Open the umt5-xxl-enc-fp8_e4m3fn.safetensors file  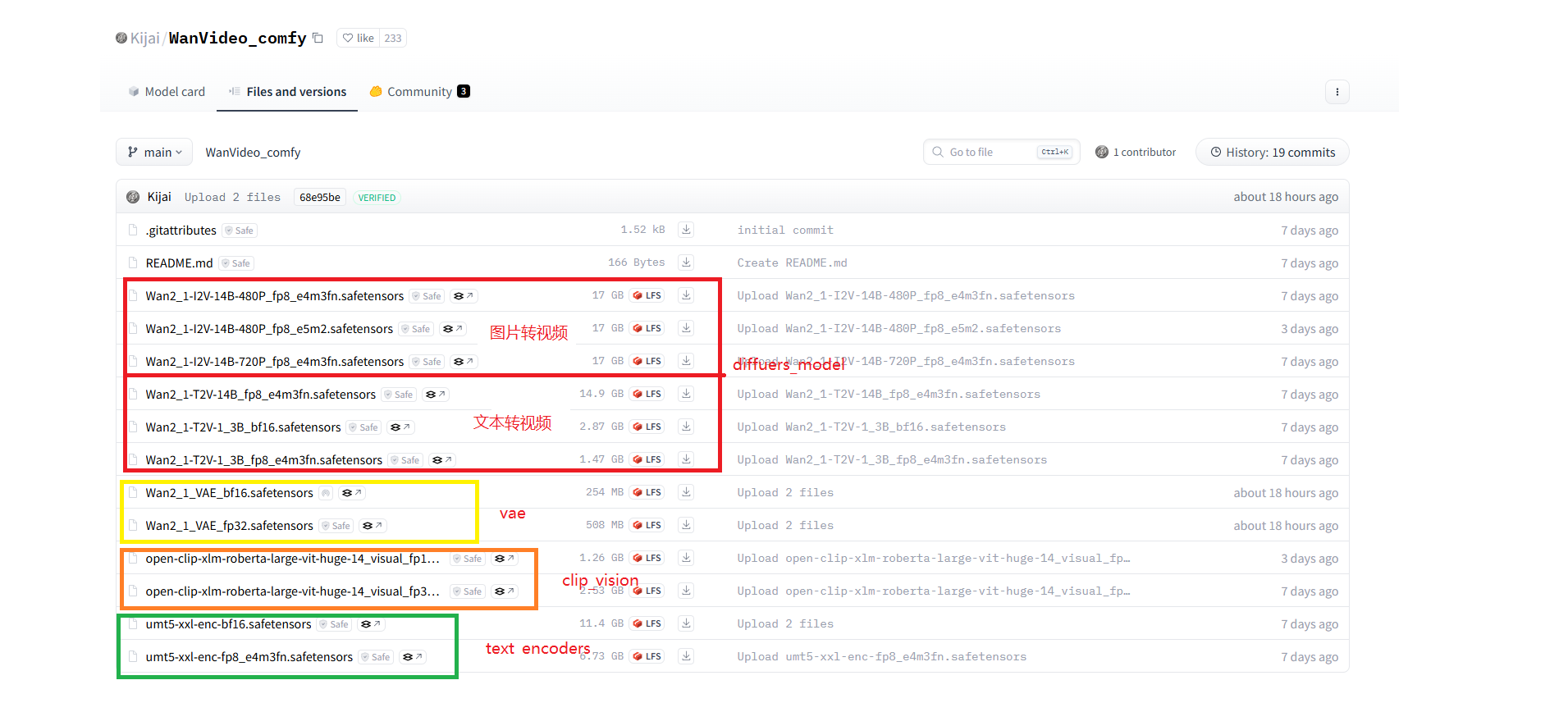[249, 657]
